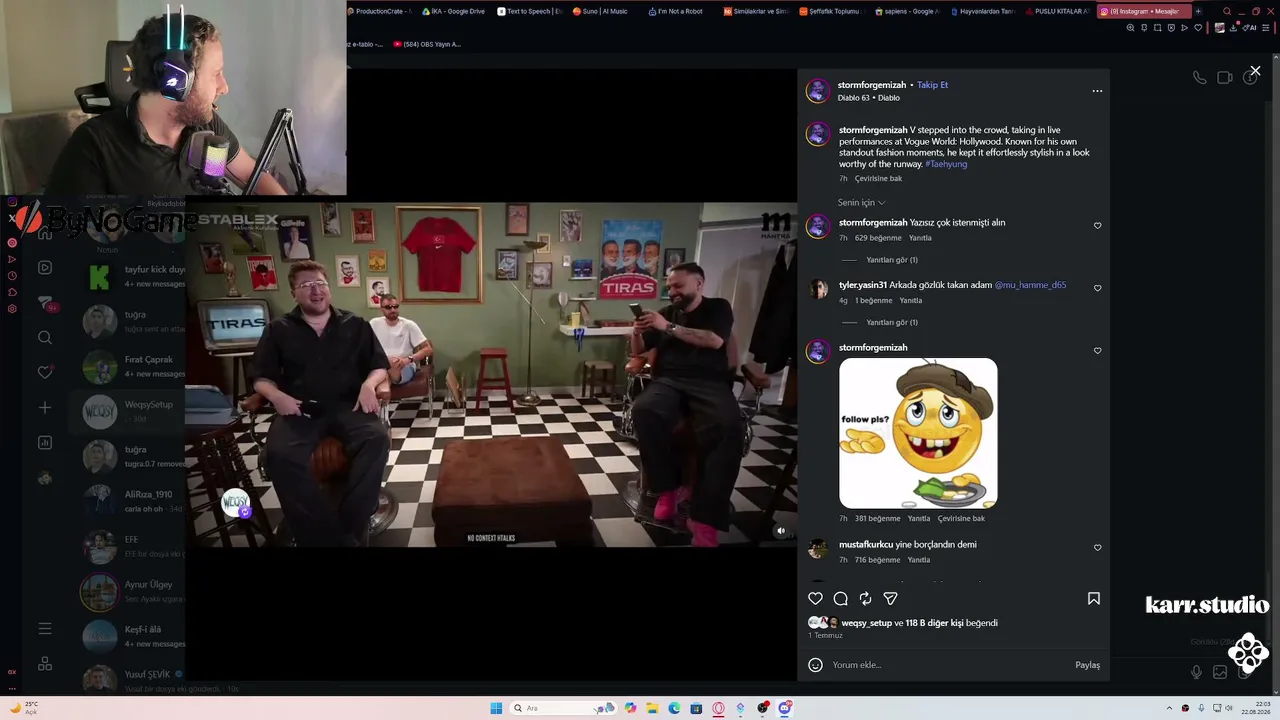Switch to the Suno | AI Music tab
Image resolution: width=1280 pixels, height=720 pixels.
click(x=604, y=11)
